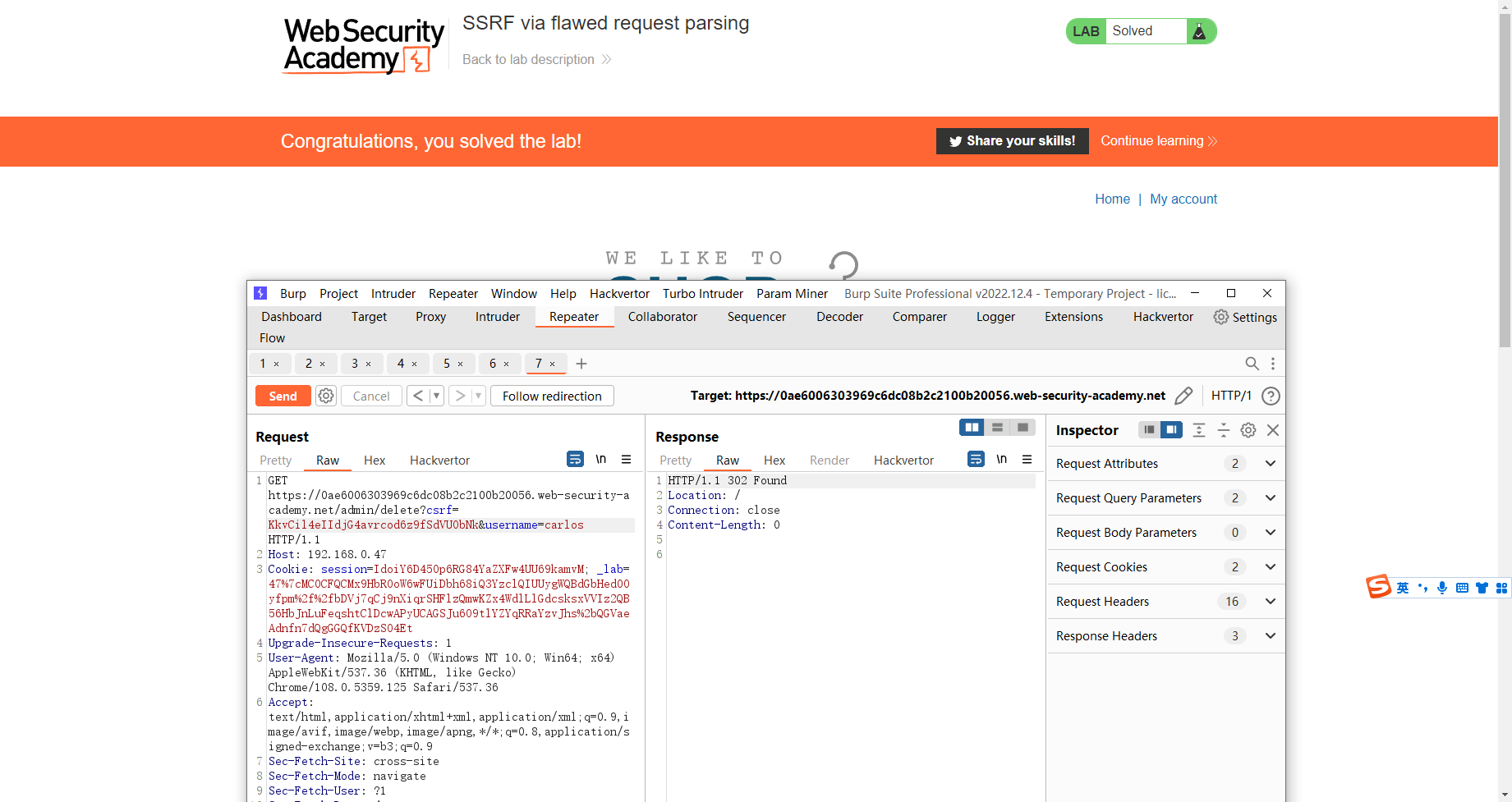Open the request history dropdown arrow

click(438, 395)
